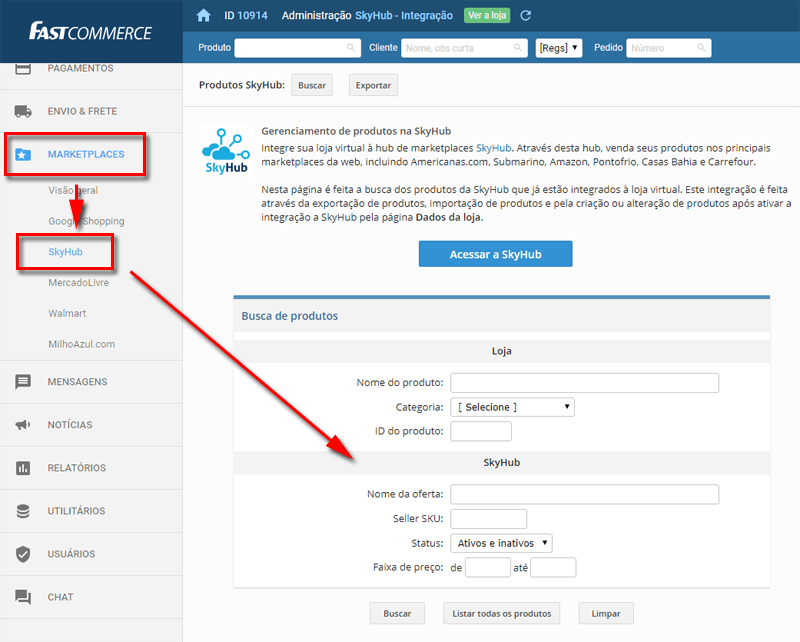Select MercadoLivre submenu item
This screenshot has height=642, width=800.
click(79, 282)
